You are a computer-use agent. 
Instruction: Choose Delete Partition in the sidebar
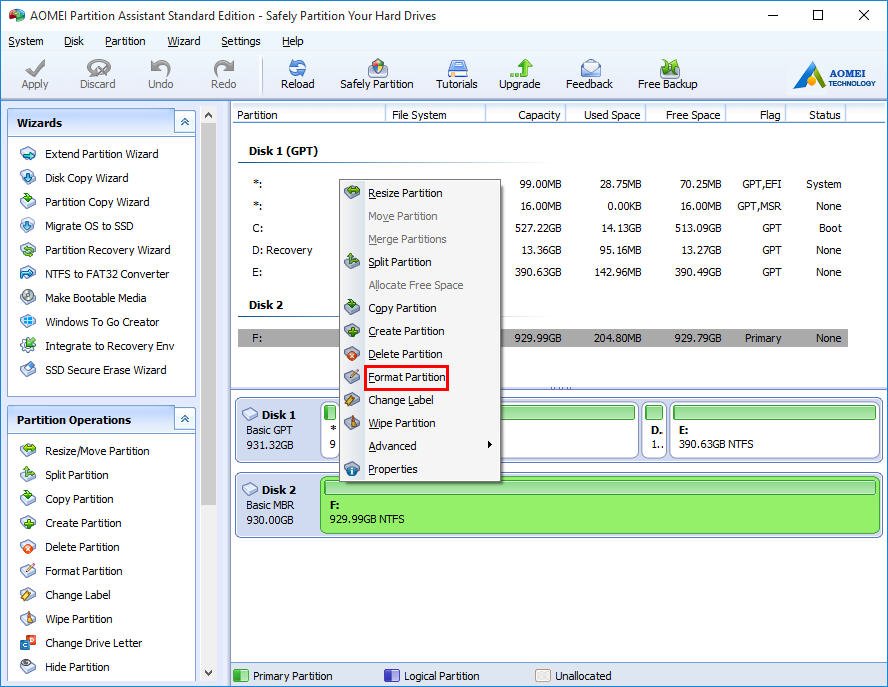70,547
